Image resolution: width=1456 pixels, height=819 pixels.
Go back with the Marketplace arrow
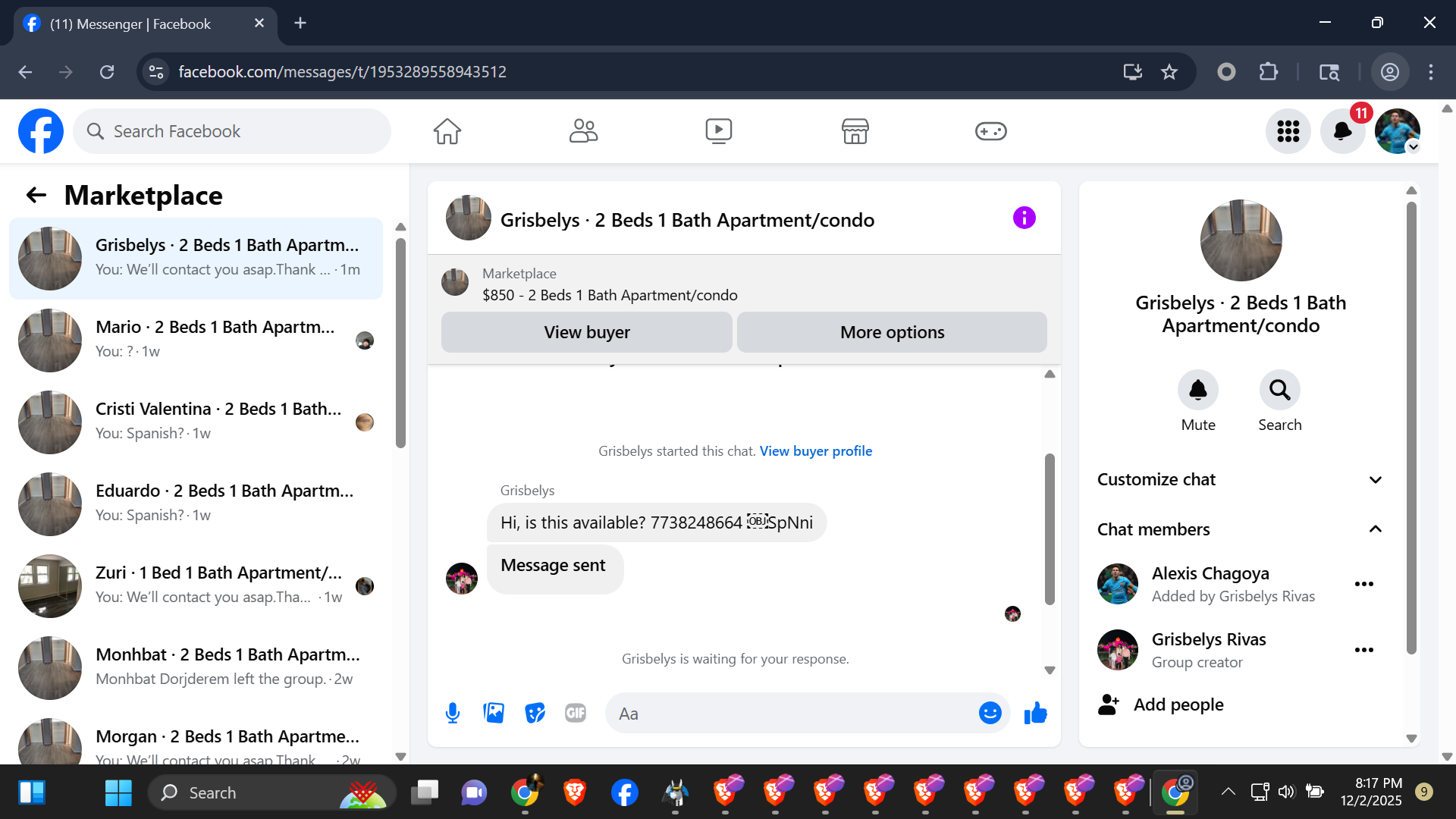[x=36, y=196]
